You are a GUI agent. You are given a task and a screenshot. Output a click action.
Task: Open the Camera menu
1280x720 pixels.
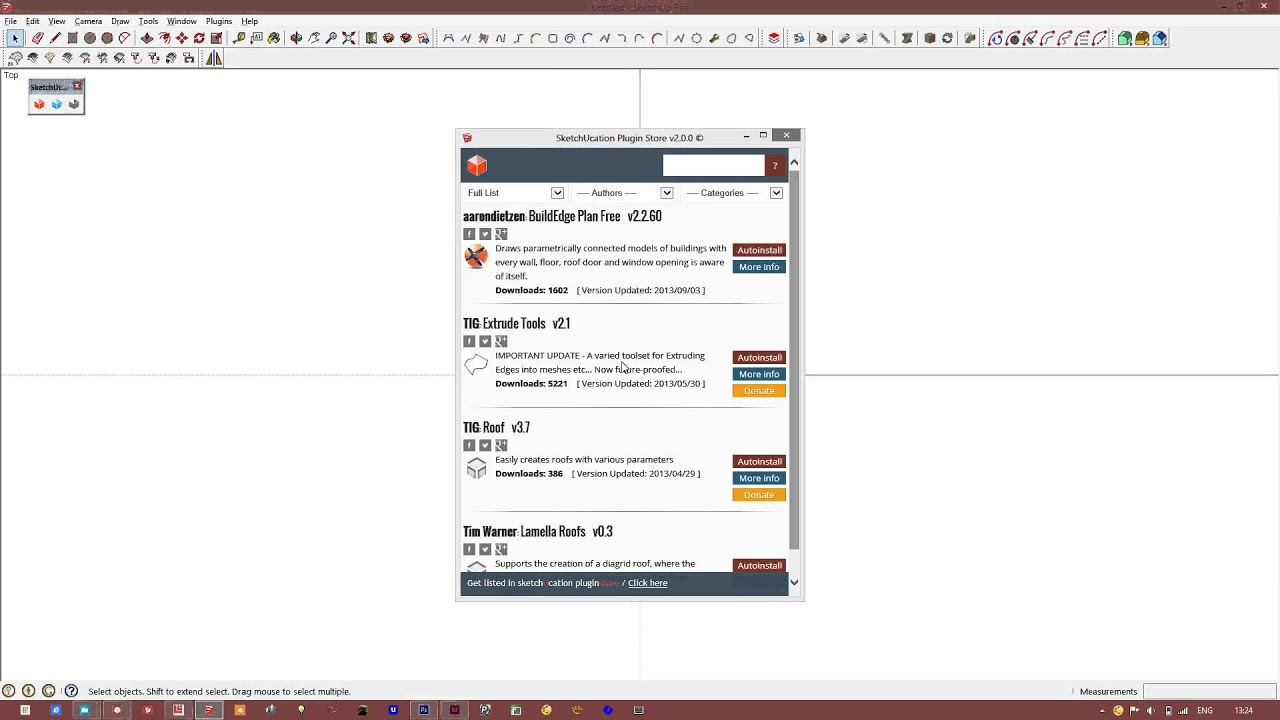(x=88, y=21)
